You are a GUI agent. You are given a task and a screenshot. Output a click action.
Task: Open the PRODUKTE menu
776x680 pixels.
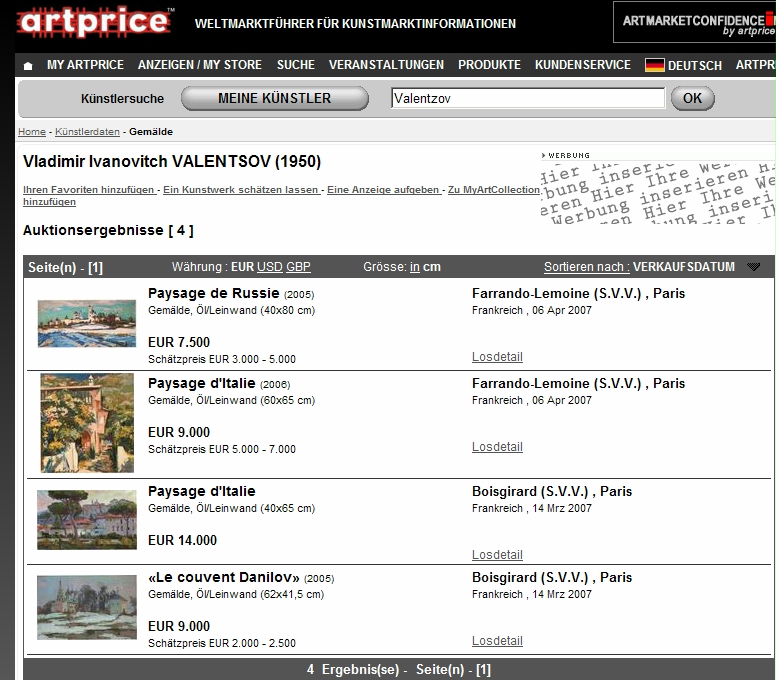(x=489, y=65)
